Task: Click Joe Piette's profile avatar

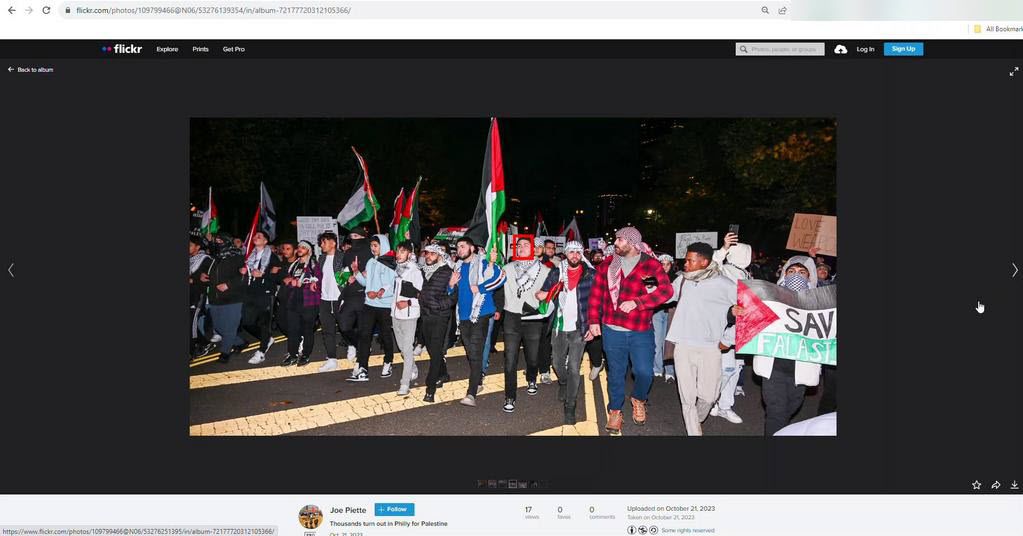Action: (x=310, y=516)
